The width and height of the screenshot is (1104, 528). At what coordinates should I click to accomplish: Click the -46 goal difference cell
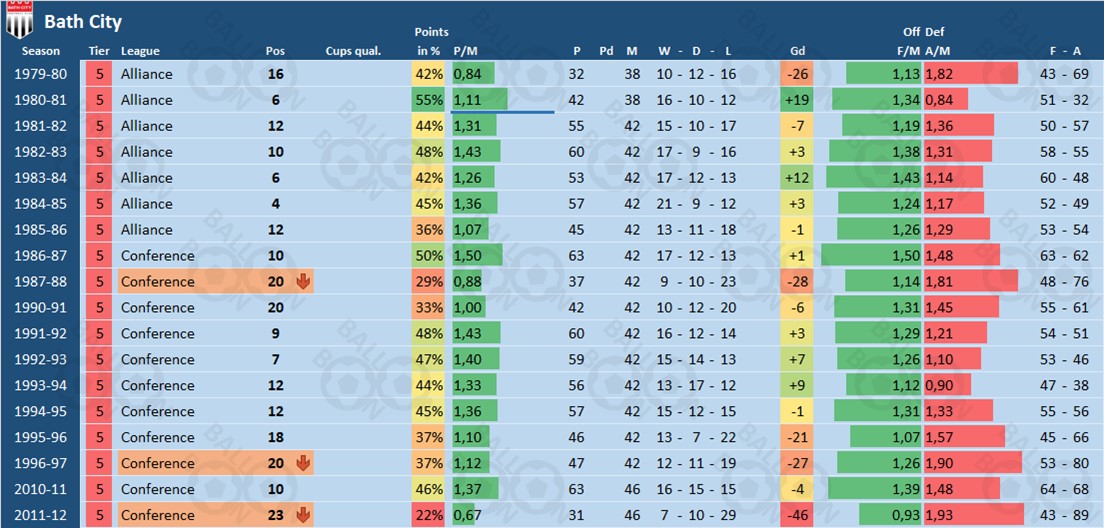[x=797, y=516]
